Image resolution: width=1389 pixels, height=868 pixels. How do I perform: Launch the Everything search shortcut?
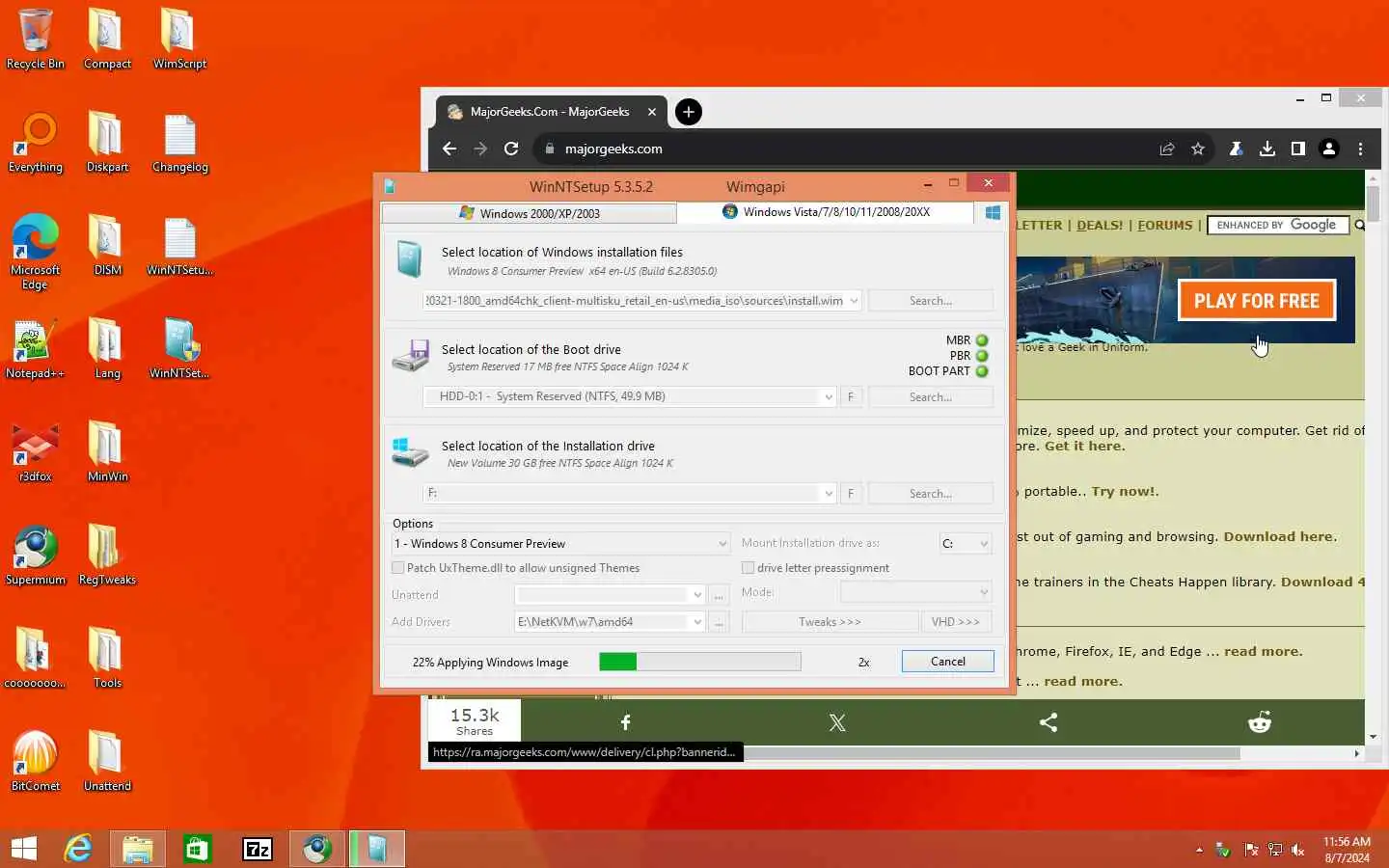click(x=36, y=143)
